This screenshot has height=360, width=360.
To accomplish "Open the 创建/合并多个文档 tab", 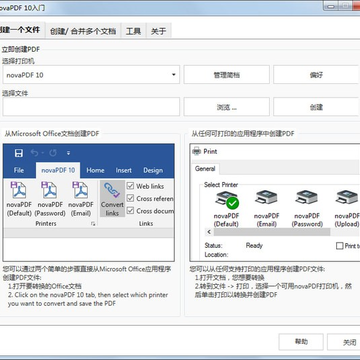I will point(83,31).
